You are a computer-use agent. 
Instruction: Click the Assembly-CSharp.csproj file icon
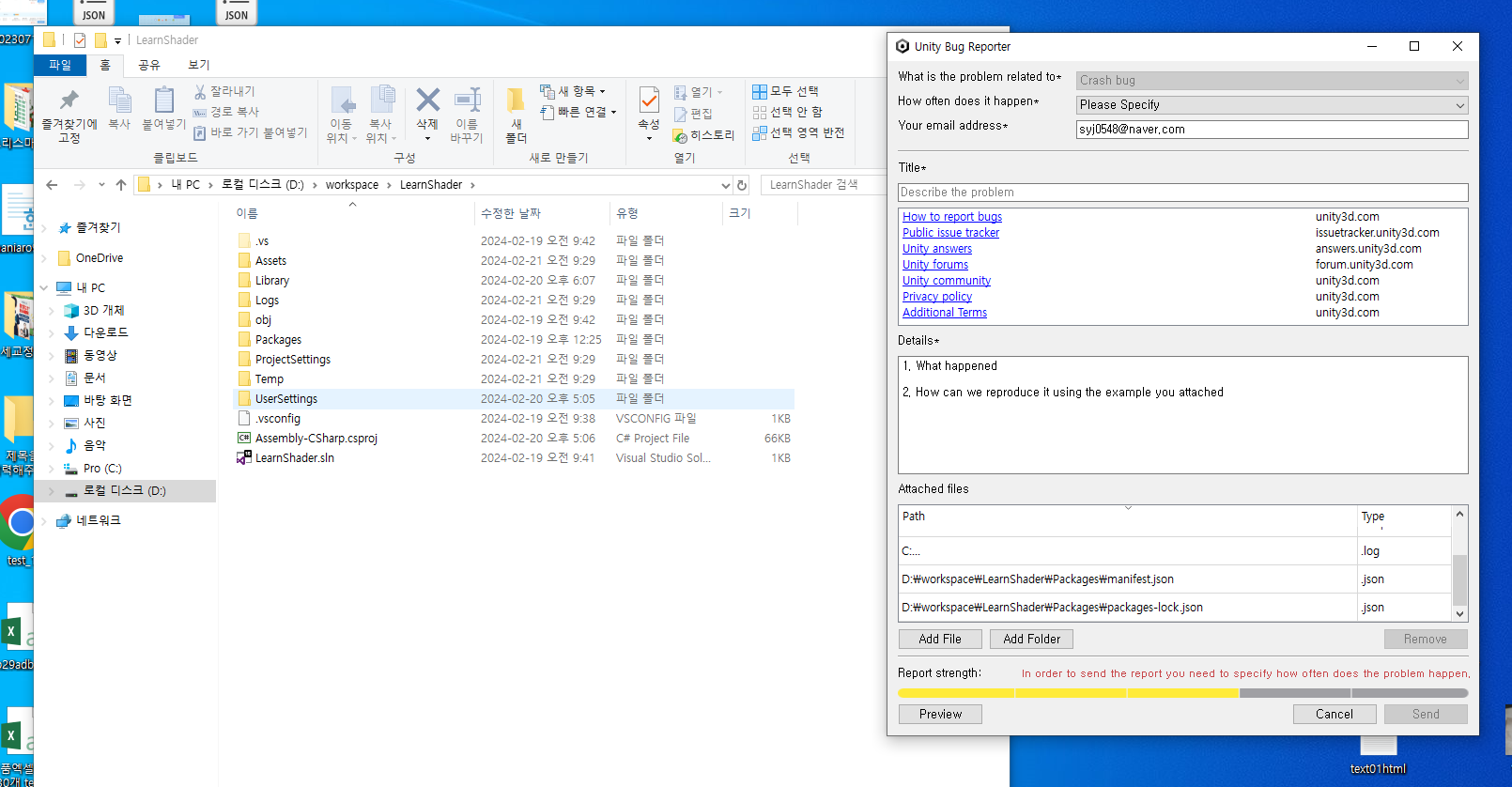(244, 439)
